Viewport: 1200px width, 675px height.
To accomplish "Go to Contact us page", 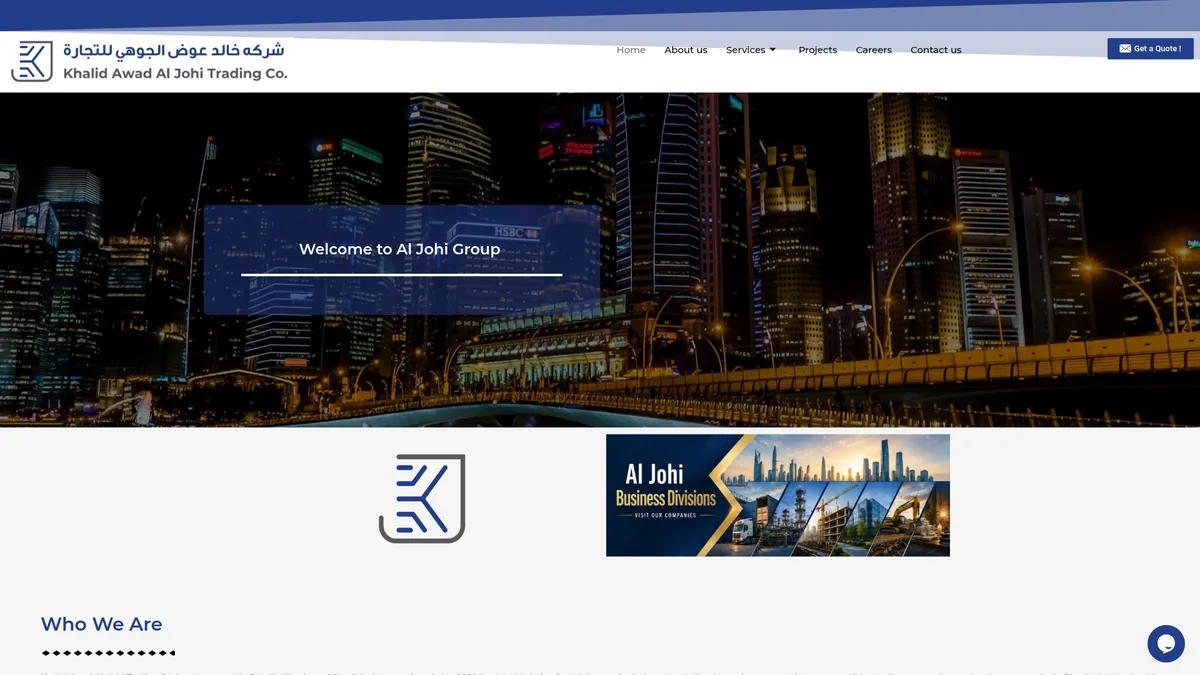I will [x=936, y=50].
